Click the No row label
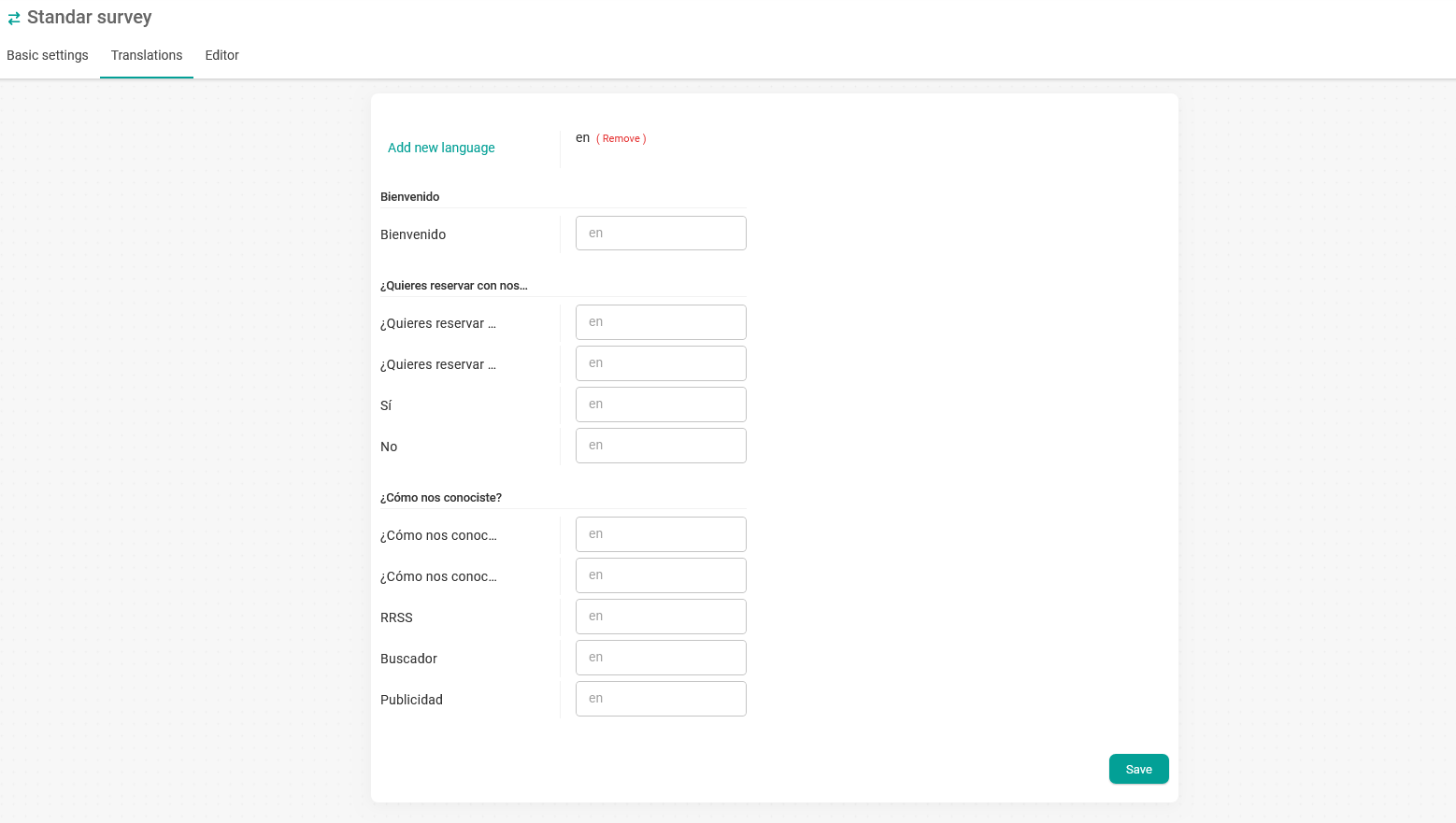Screen dimensions: 1456x823 pos(389,447)
